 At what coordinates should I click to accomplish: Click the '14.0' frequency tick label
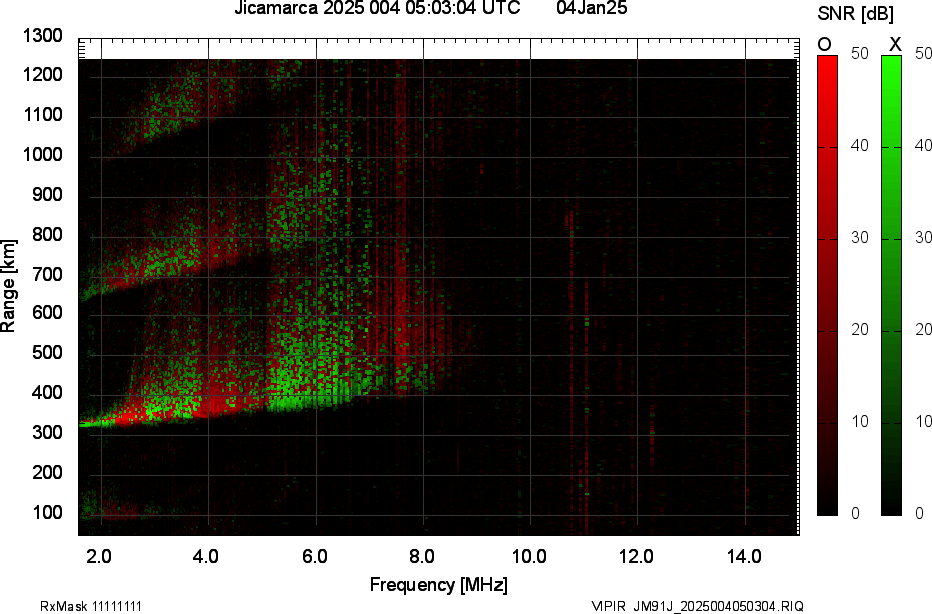(x=744, y=557)
